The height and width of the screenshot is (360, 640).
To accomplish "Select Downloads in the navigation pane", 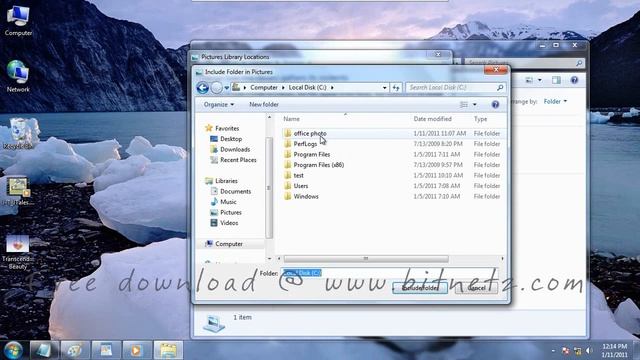I will click(x=235, y=149).
